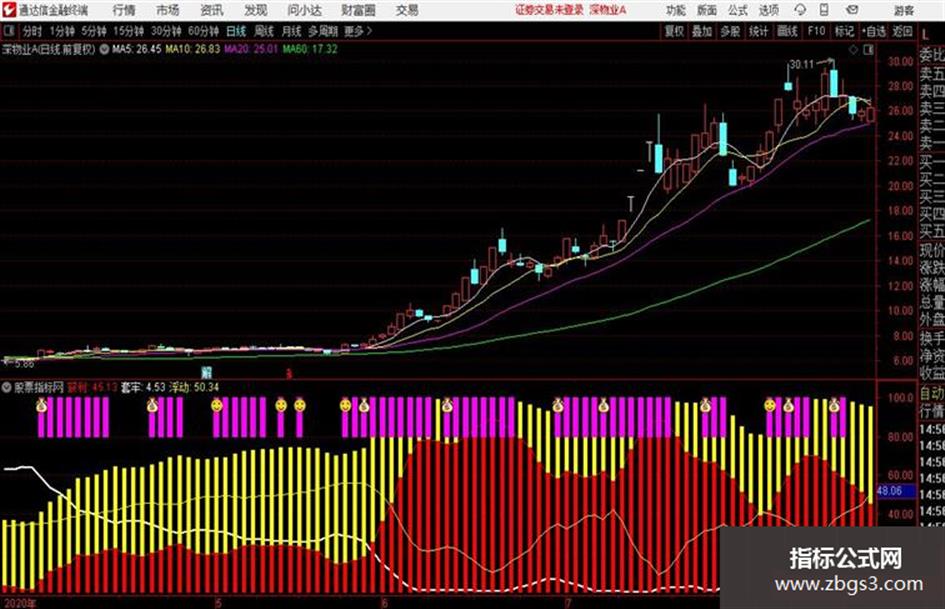
Task: Open the 交易 menu
Action: (407, 10)
